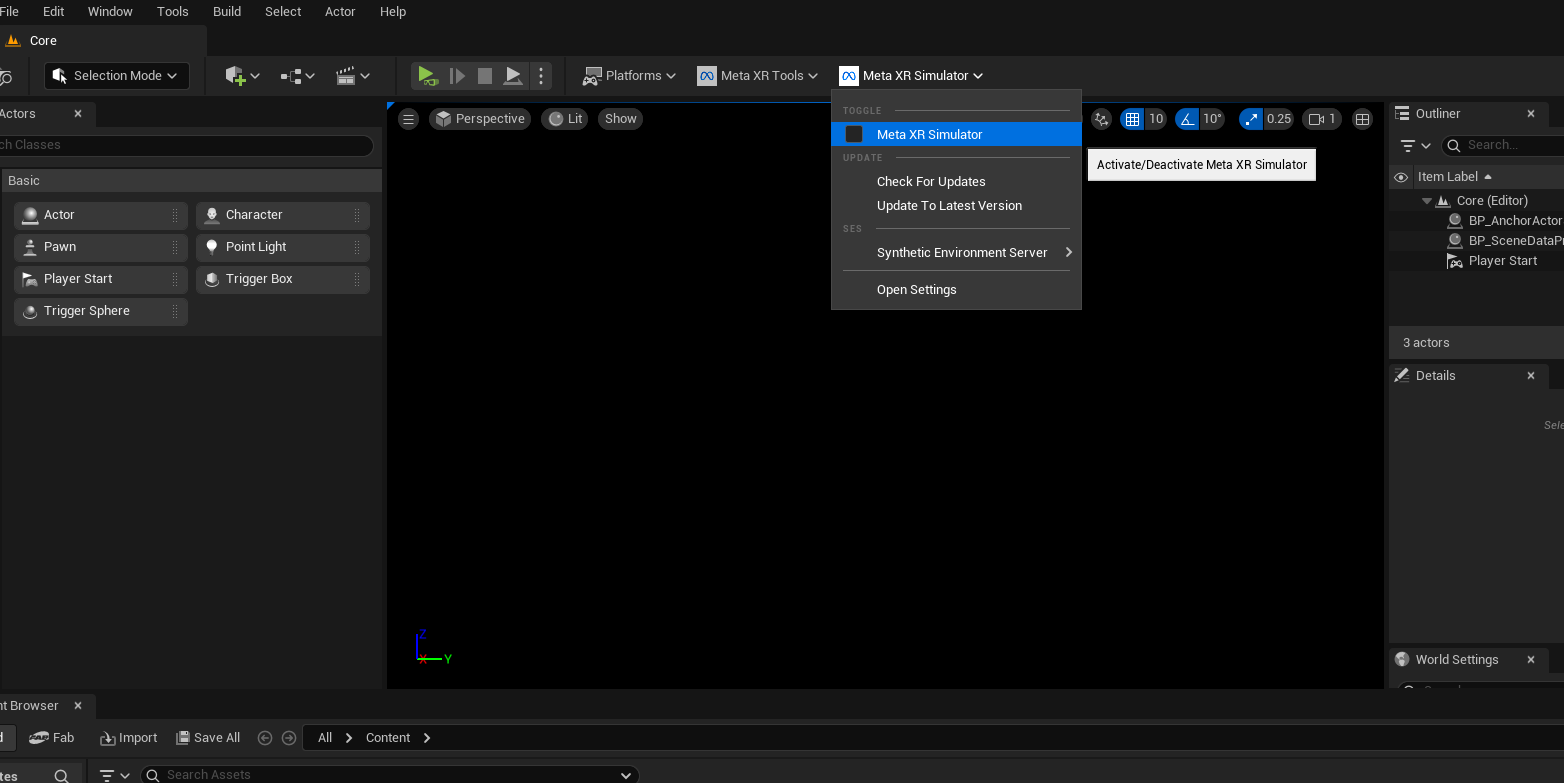Open the Edit menu
The width and height of the screenshot is (1564, 783).
tap(54, 11)
